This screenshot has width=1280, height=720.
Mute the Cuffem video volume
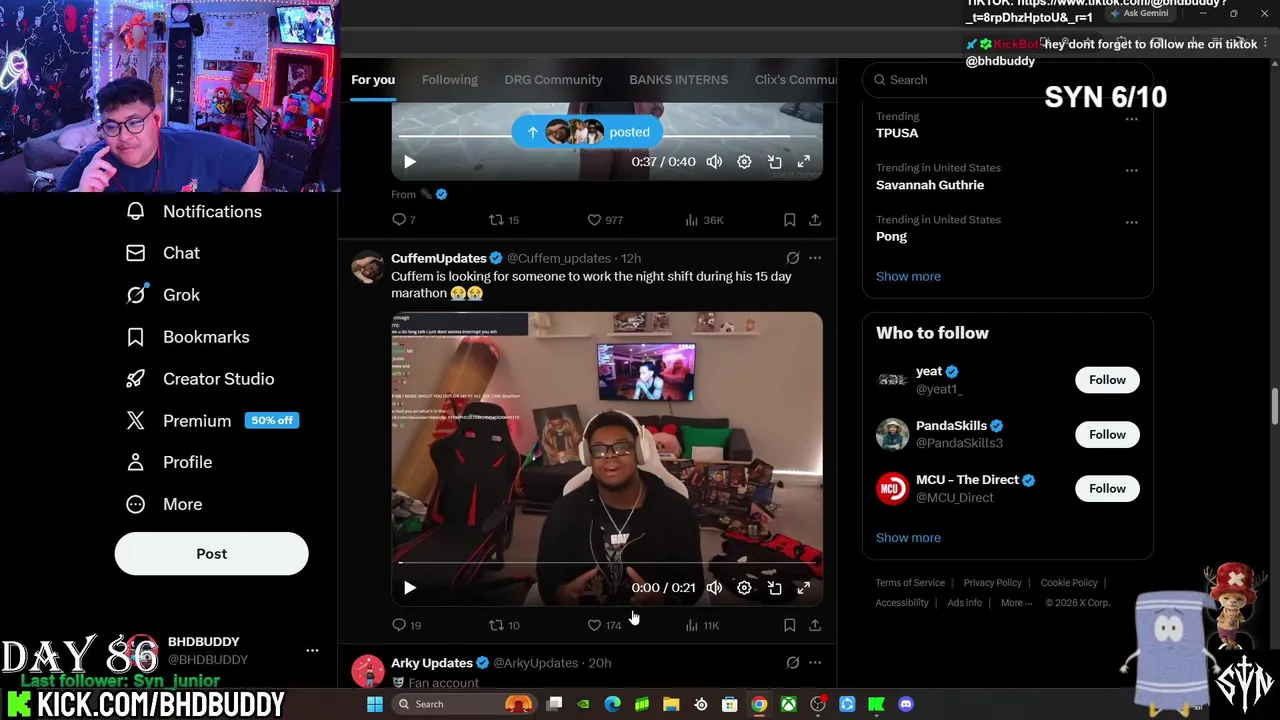coord(714,588)
